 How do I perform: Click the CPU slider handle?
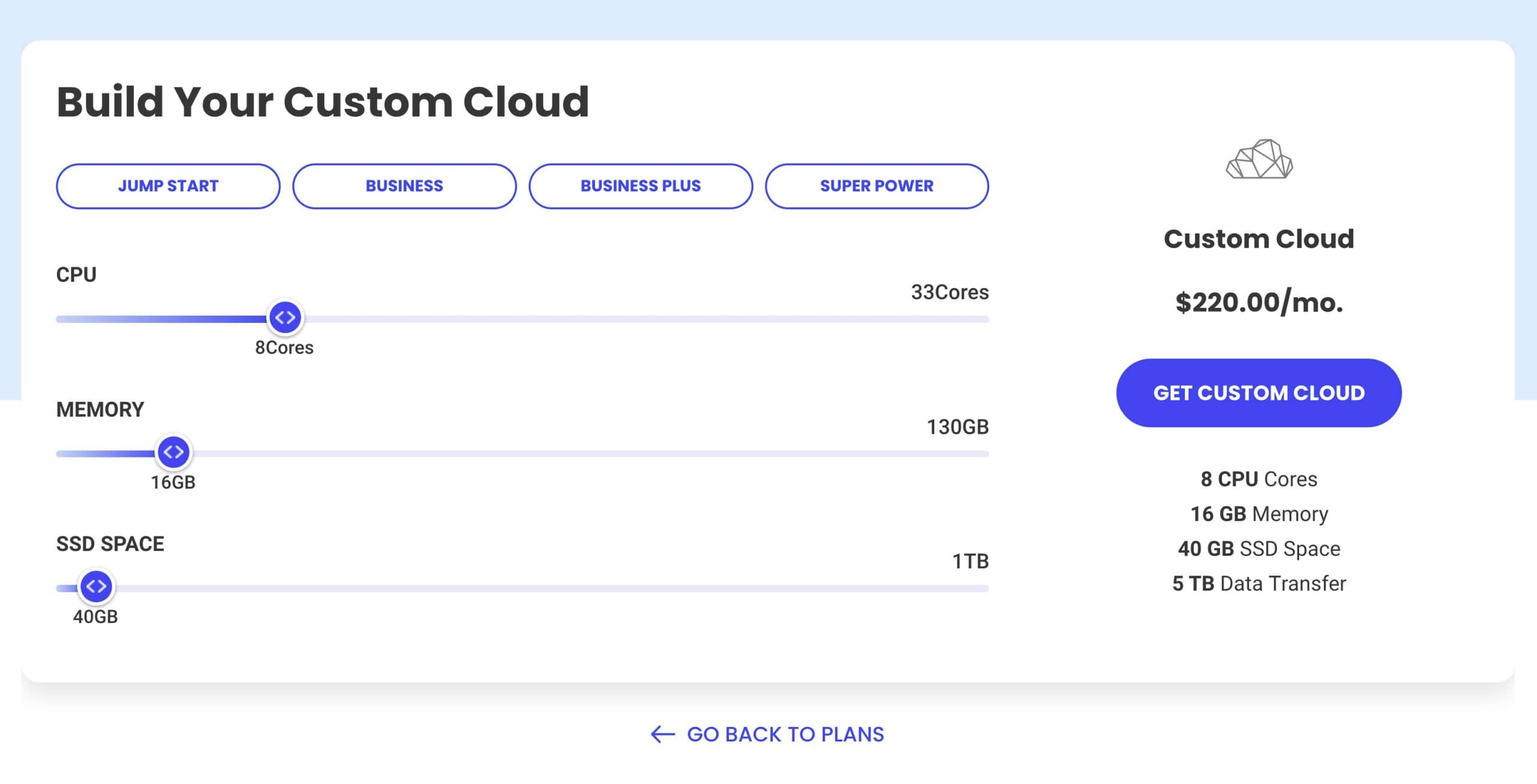tap(286, 318)
